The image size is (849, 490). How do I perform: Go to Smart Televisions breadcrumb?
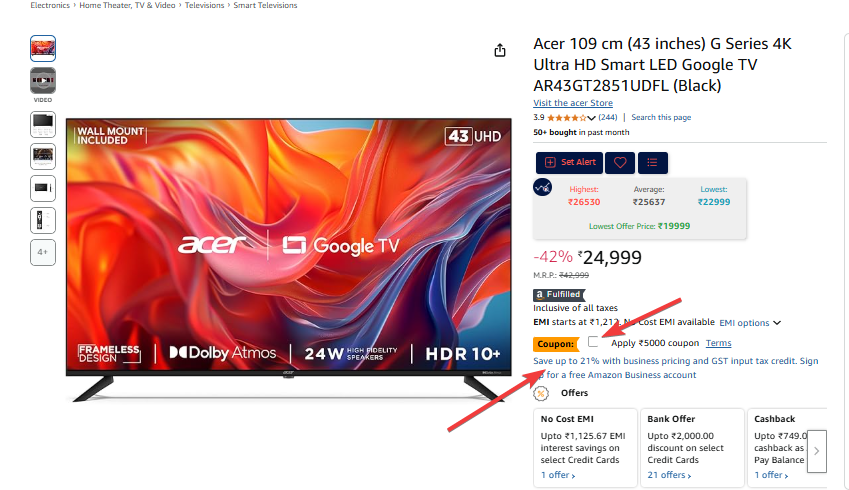tap(265, 5)
